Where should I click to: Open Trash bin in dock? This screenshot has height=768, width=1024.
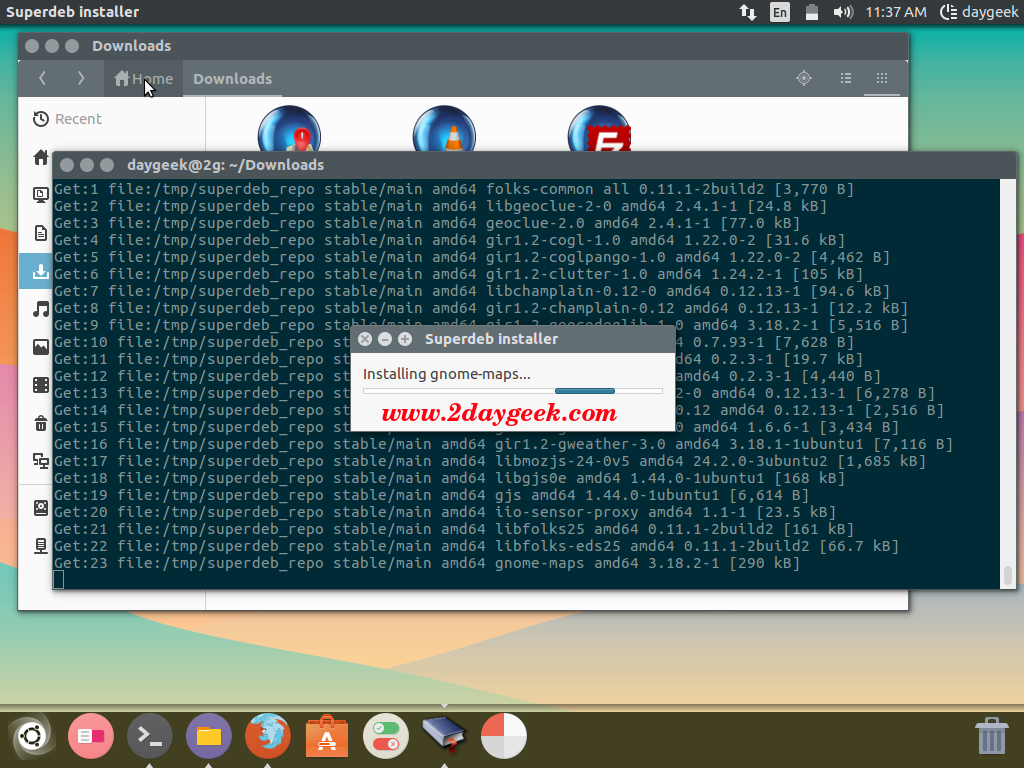tap(991, 736)
